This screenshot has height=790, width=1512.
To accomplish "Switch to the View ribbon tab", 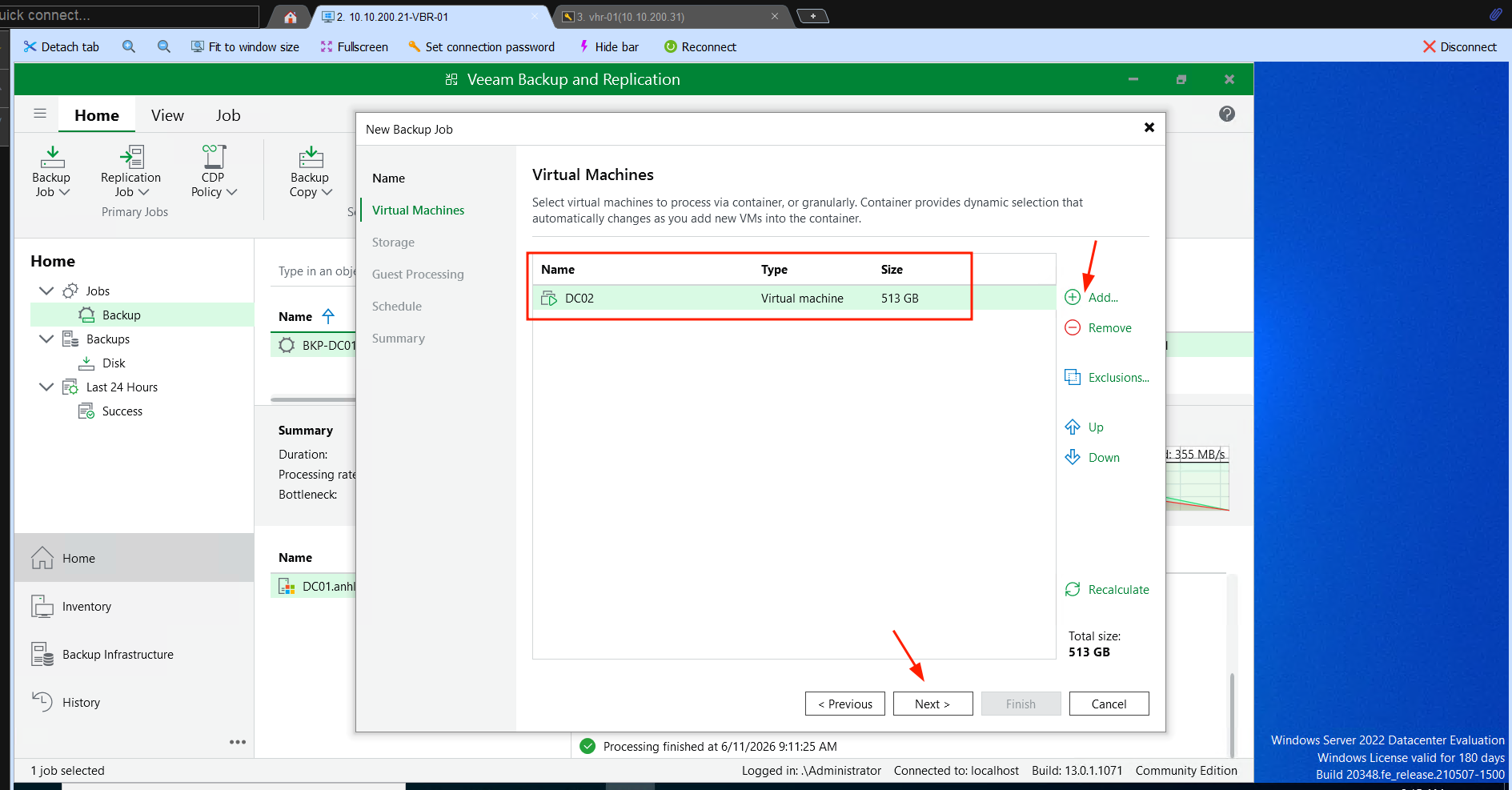I will [167, 115].
